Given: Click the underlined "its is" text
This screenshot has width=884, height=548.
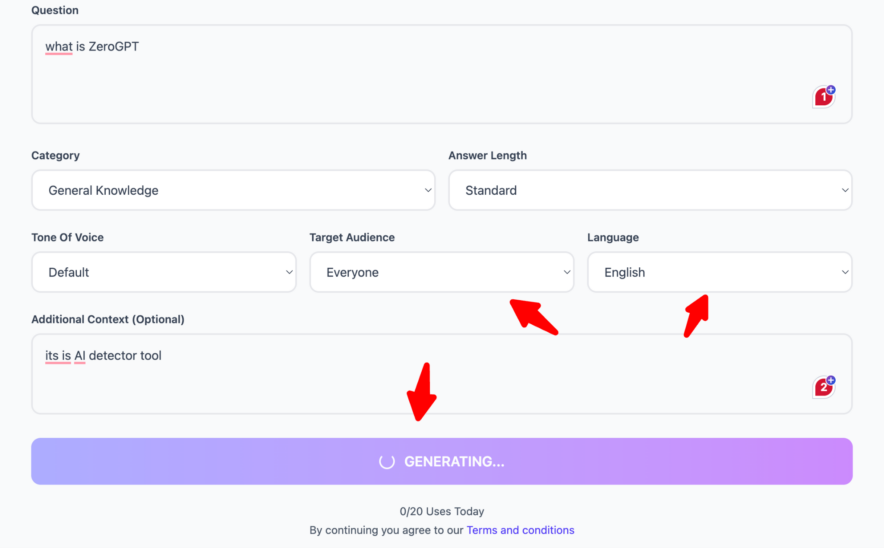Looking at the screenshot, I should click(58, 356).
